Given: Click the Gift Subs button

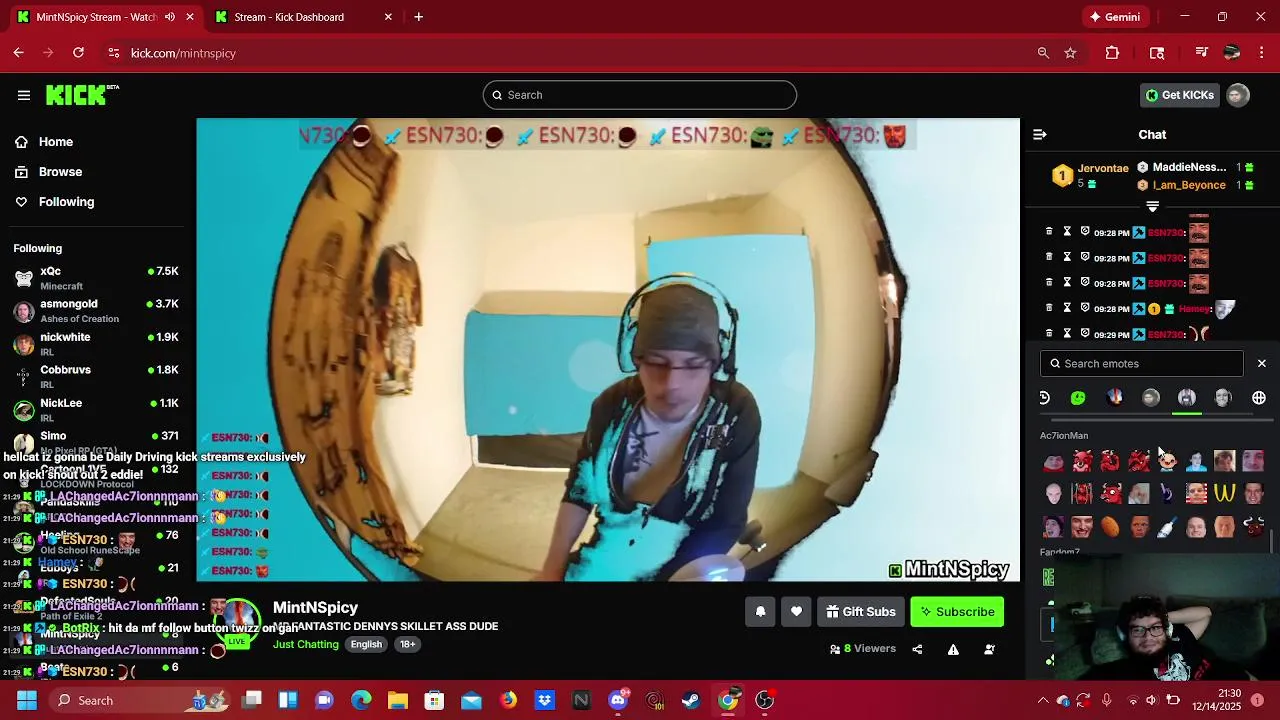Looking at the screenshot, I should (x=860, y=612).
